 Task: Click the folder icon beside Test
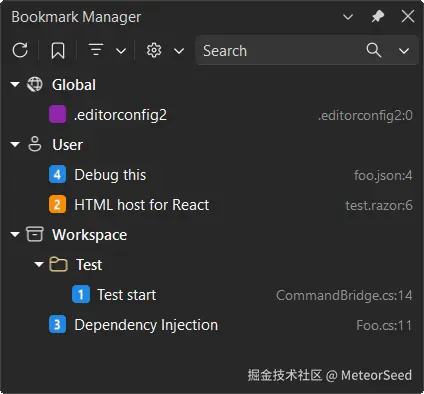[58, 265]
